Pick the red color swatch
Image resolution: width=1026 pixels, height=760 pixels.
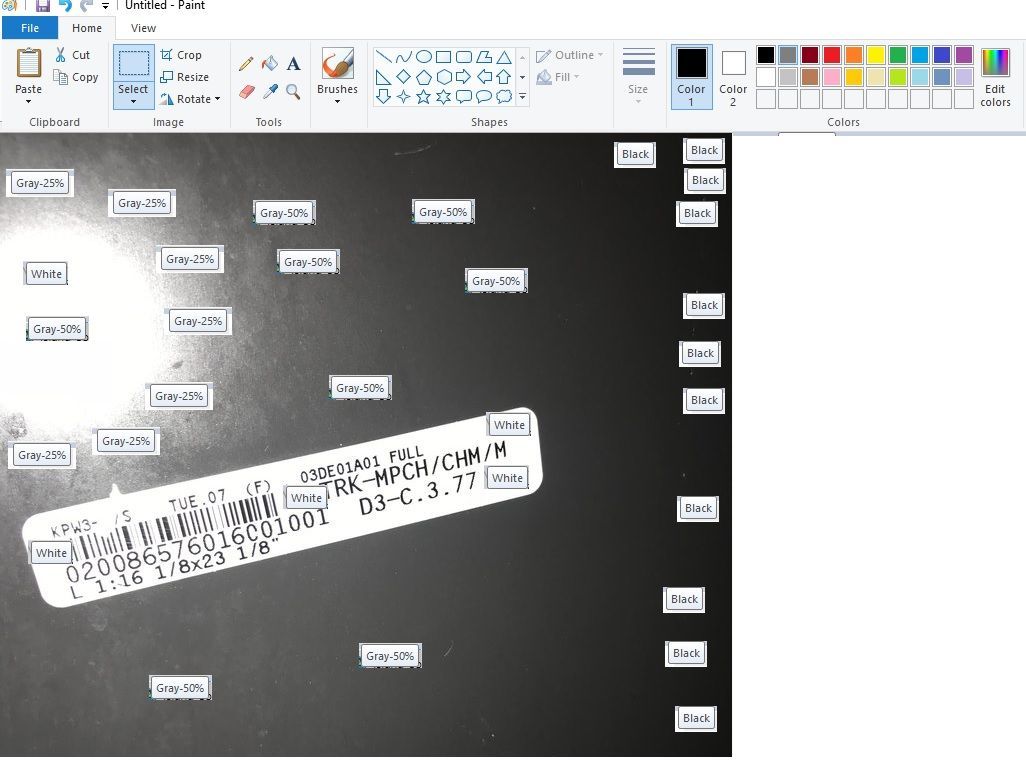pyautogui.click(x=831, y=55)
